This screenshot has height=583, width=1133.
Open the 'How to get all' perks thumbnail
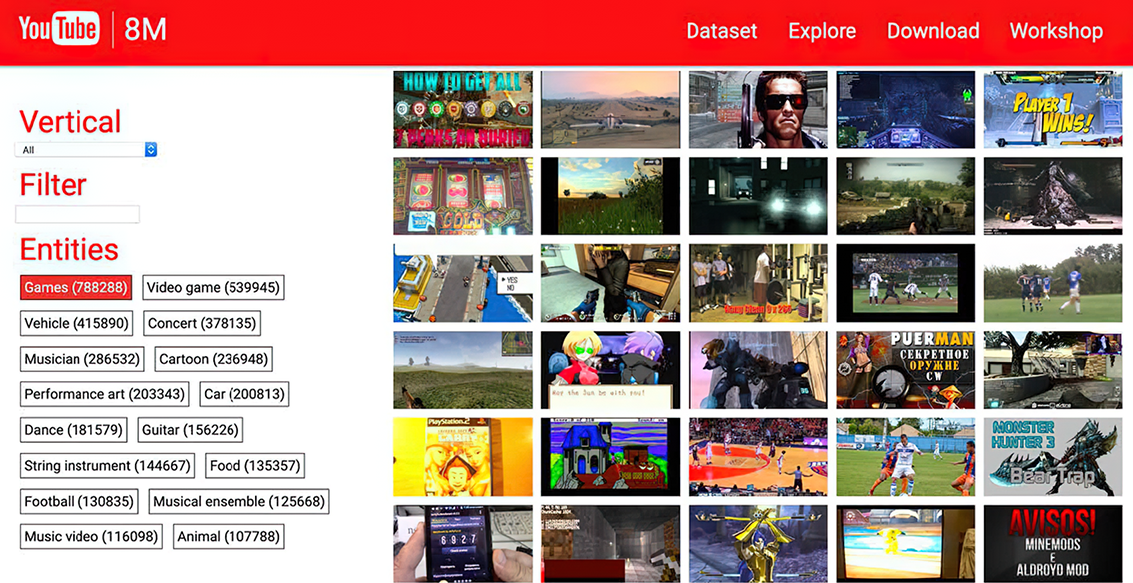point(462,109)
